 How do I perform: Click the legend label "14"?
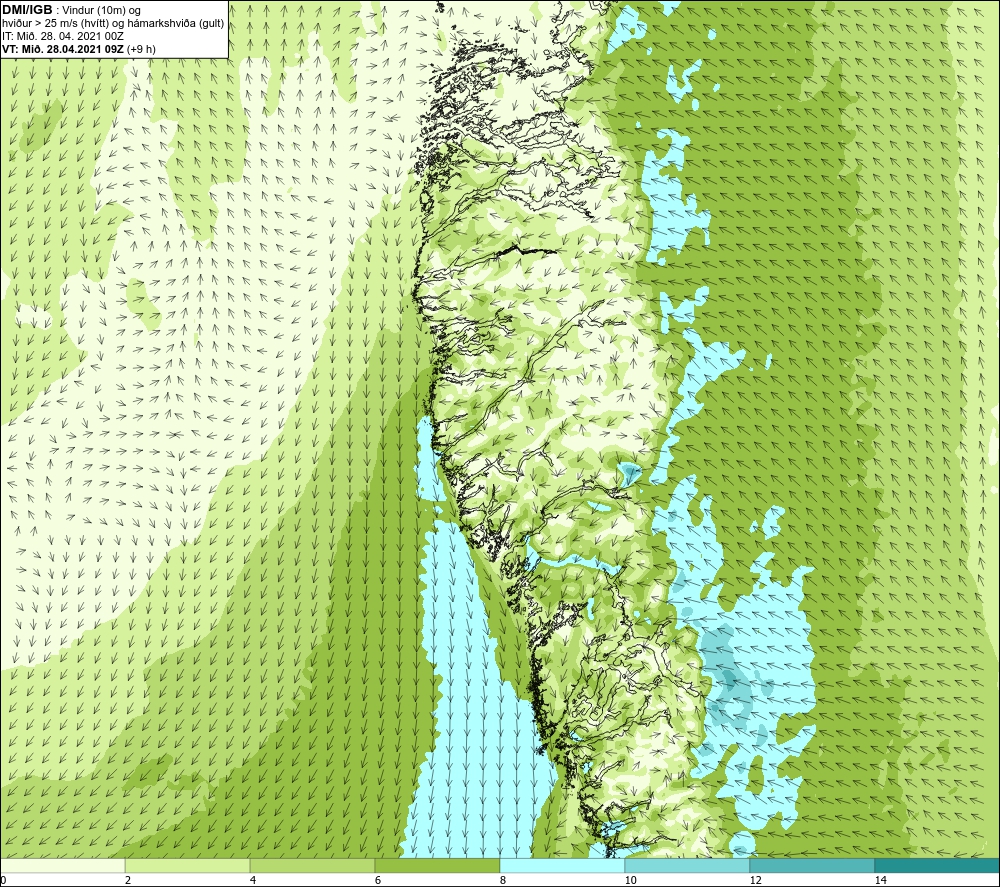click(x=880, y=881)
